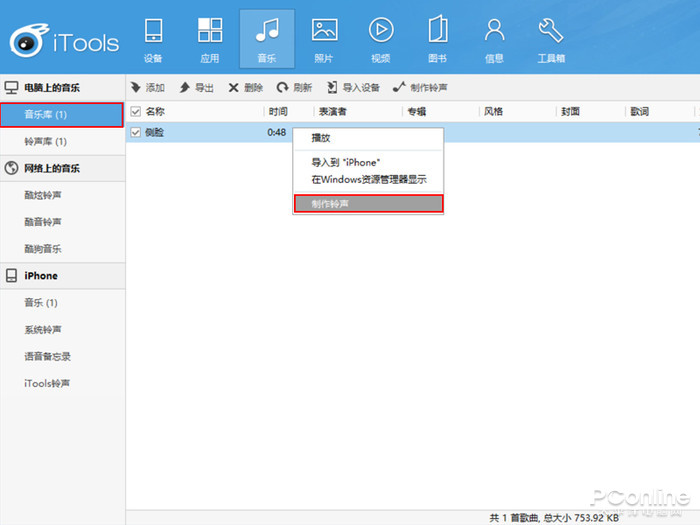
Task: Click the 导出 export toolbar button
Action: pos(196,88)
